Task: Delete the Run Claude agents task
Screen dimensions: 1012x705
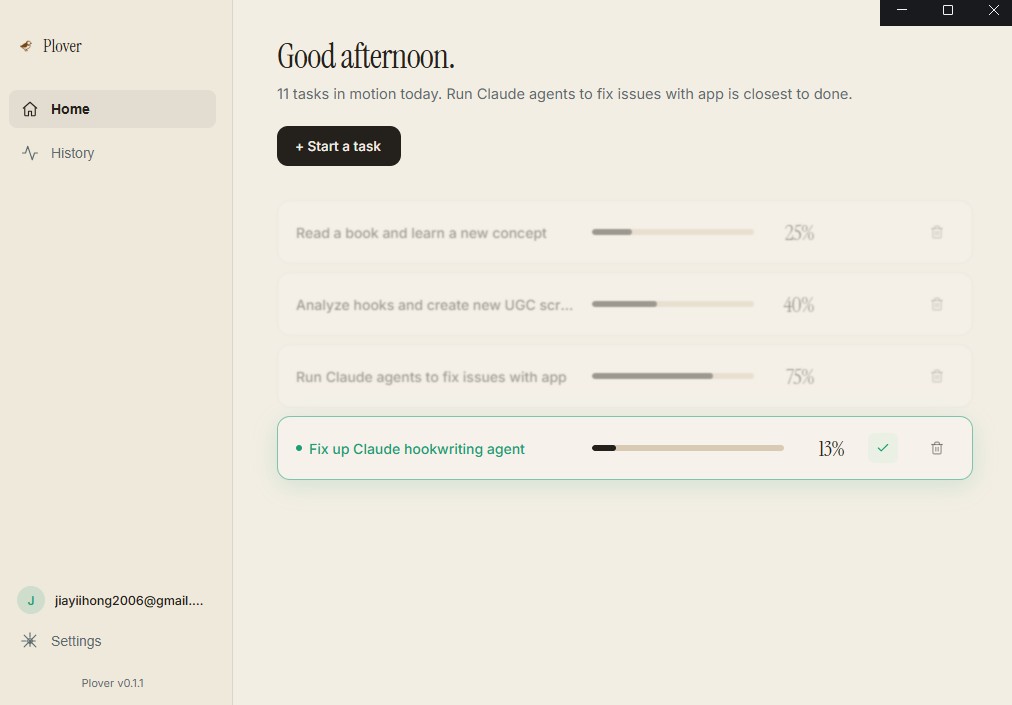Action: pyautogui.click(x=936, y=376)
